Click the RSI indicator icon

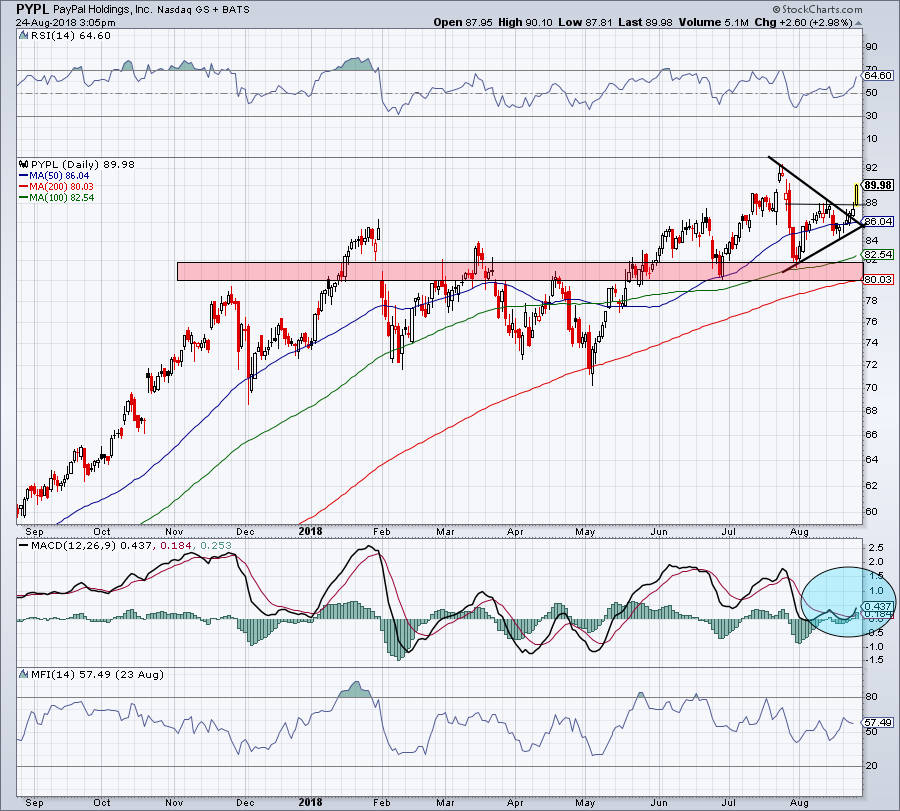23,35
